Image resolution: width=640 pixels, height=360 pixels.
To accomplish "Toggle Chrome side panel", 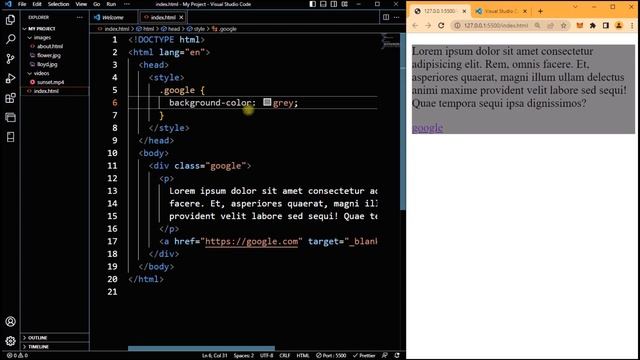I will tap(606, 25).
